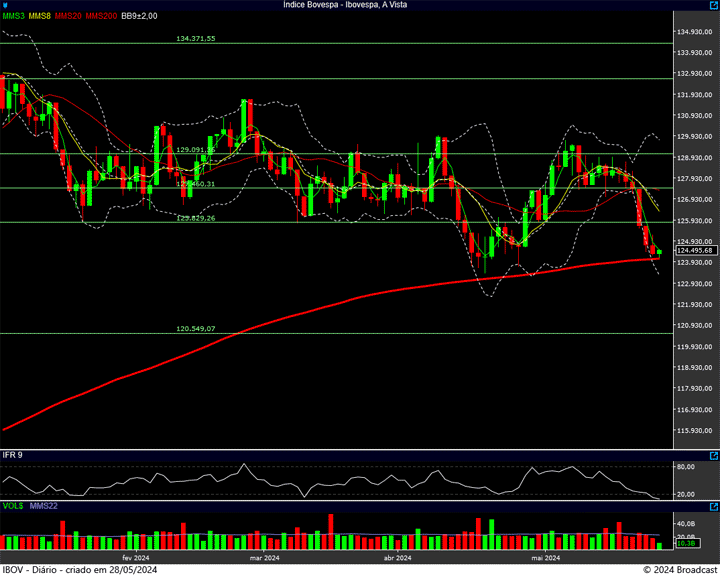Click the pop-out window icon at top-right

pyautogui.click(x=712, y=5)
